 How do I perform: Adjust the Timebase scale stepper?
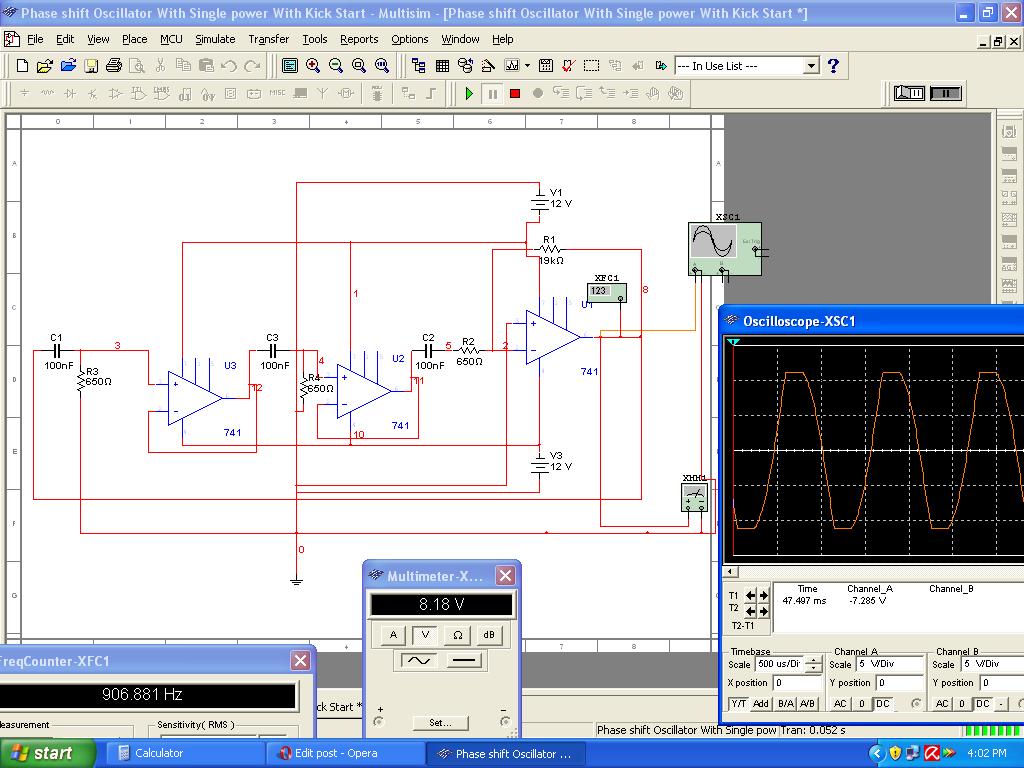click(x=813, y=664)
